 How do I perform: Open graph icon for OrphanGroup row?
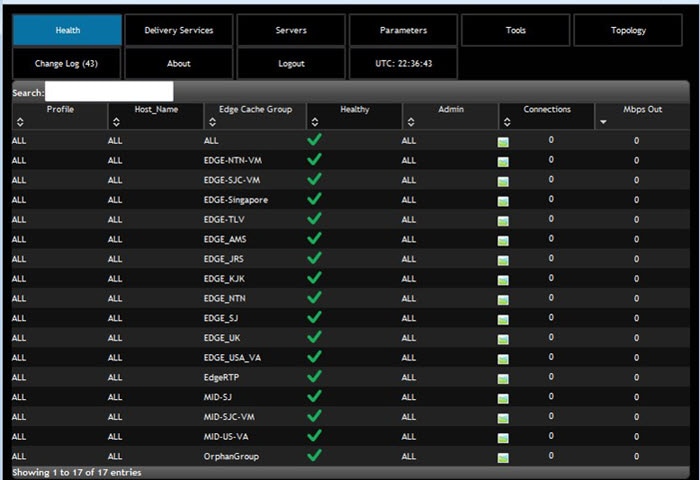[x=503, y=457]
